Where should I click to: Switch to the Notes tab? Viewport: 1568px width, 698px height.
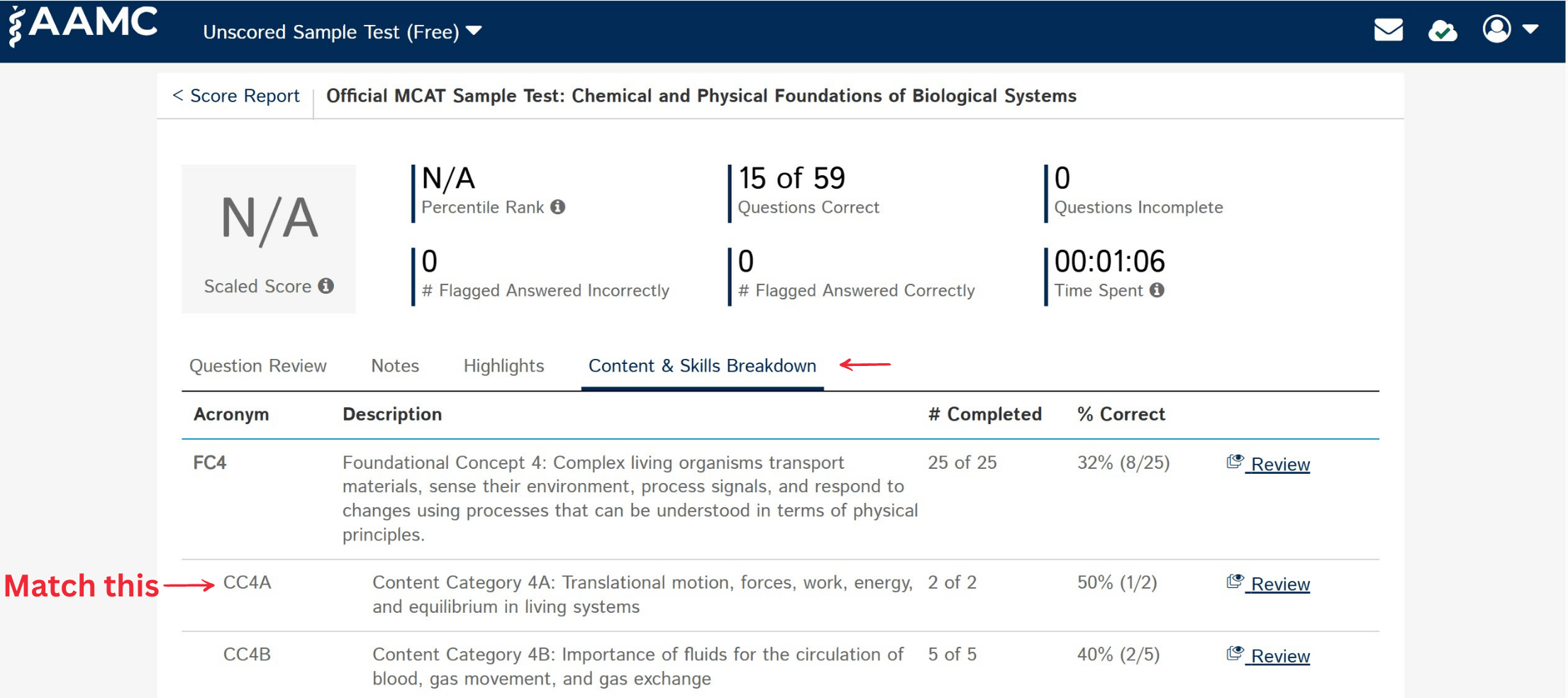pyautogui.click(x=394, y=365)
